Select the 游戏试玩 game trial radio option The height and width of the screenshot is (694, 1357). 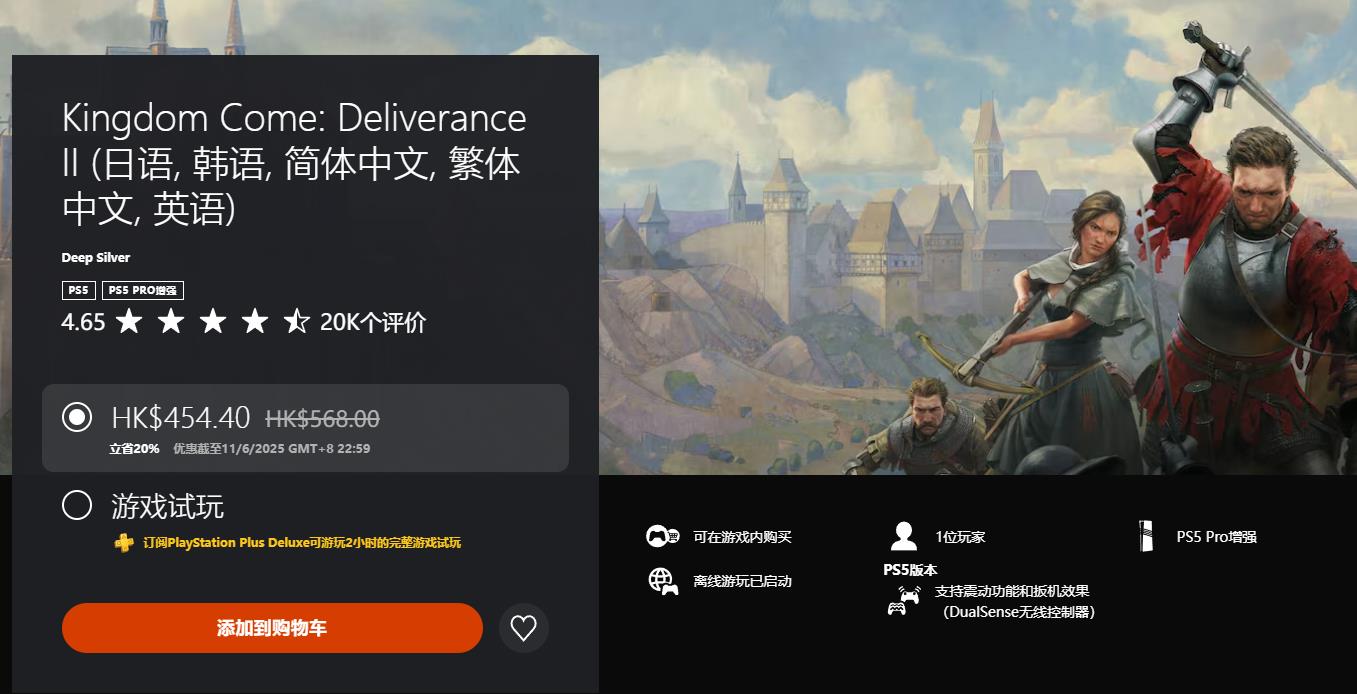(x=77, y=505)
